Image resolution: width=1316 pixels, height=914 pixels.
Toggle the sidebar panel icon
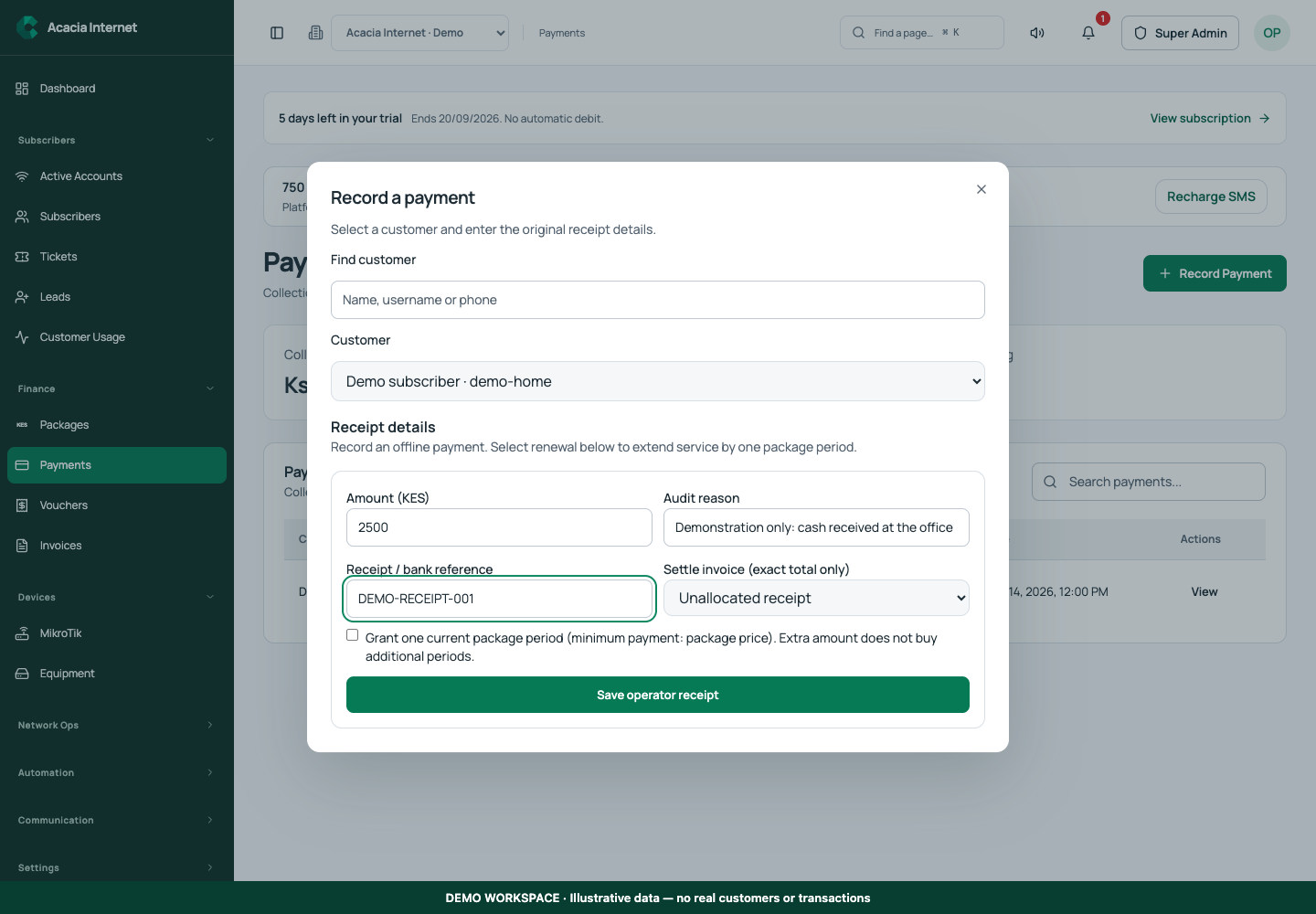(277, 33)
